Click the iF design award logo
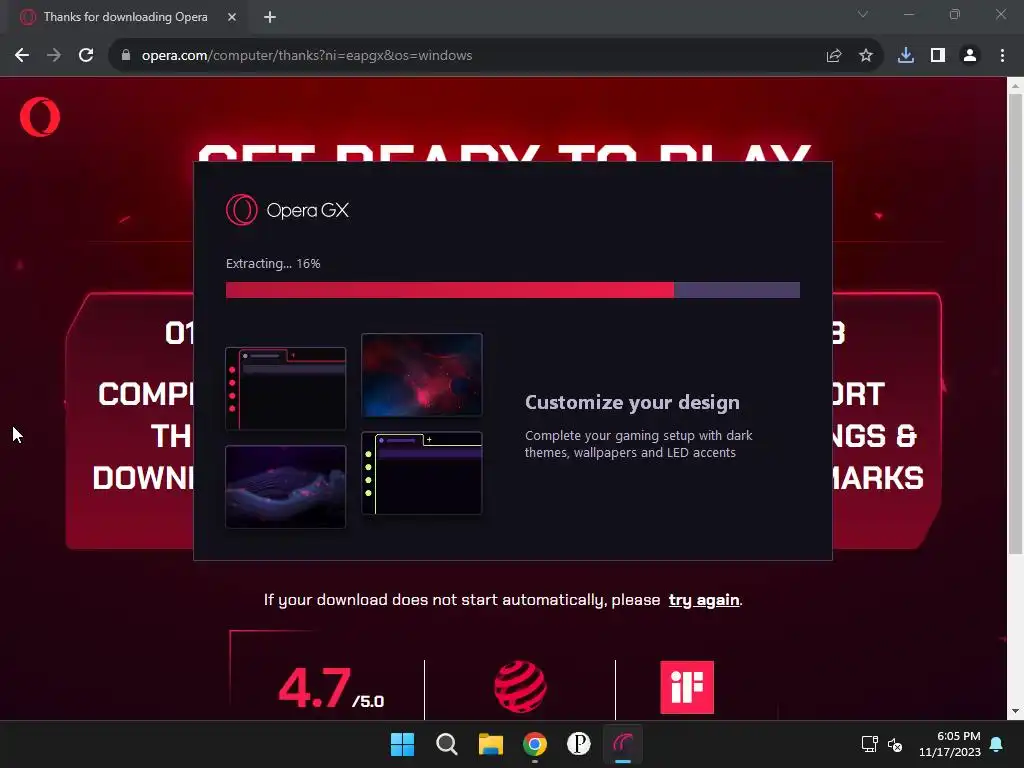 point(687,687)
